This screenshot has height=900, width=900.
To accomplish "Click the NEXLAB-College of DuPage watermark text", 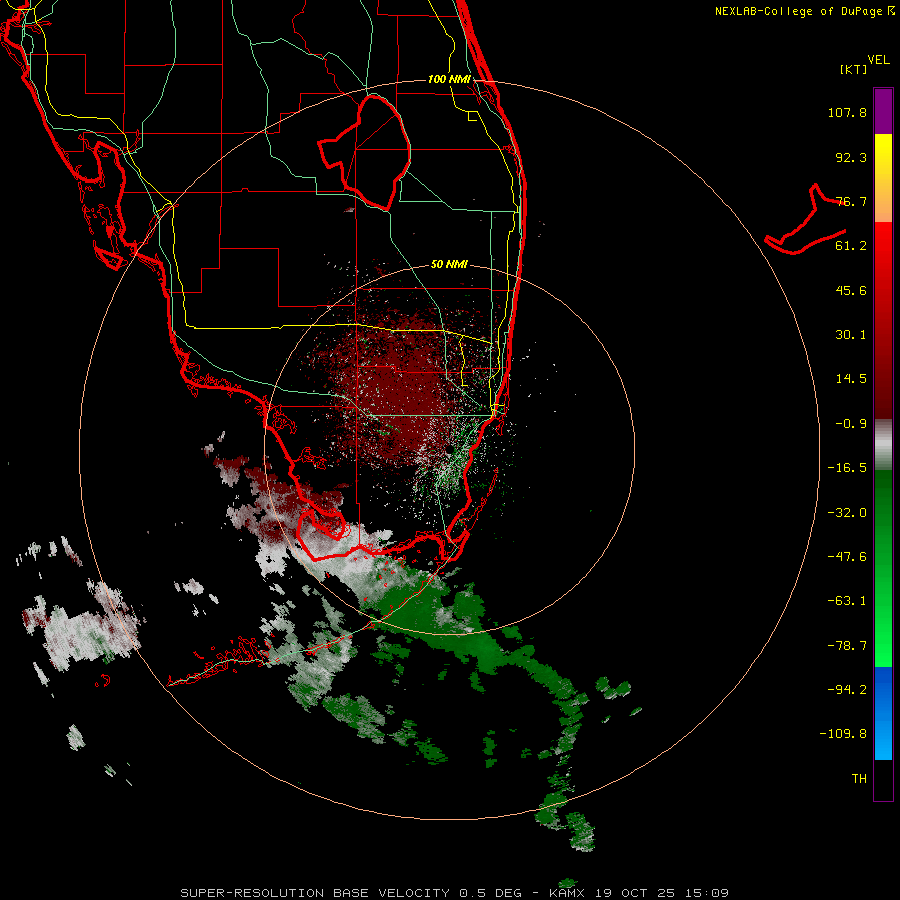I will pos(805,11).
